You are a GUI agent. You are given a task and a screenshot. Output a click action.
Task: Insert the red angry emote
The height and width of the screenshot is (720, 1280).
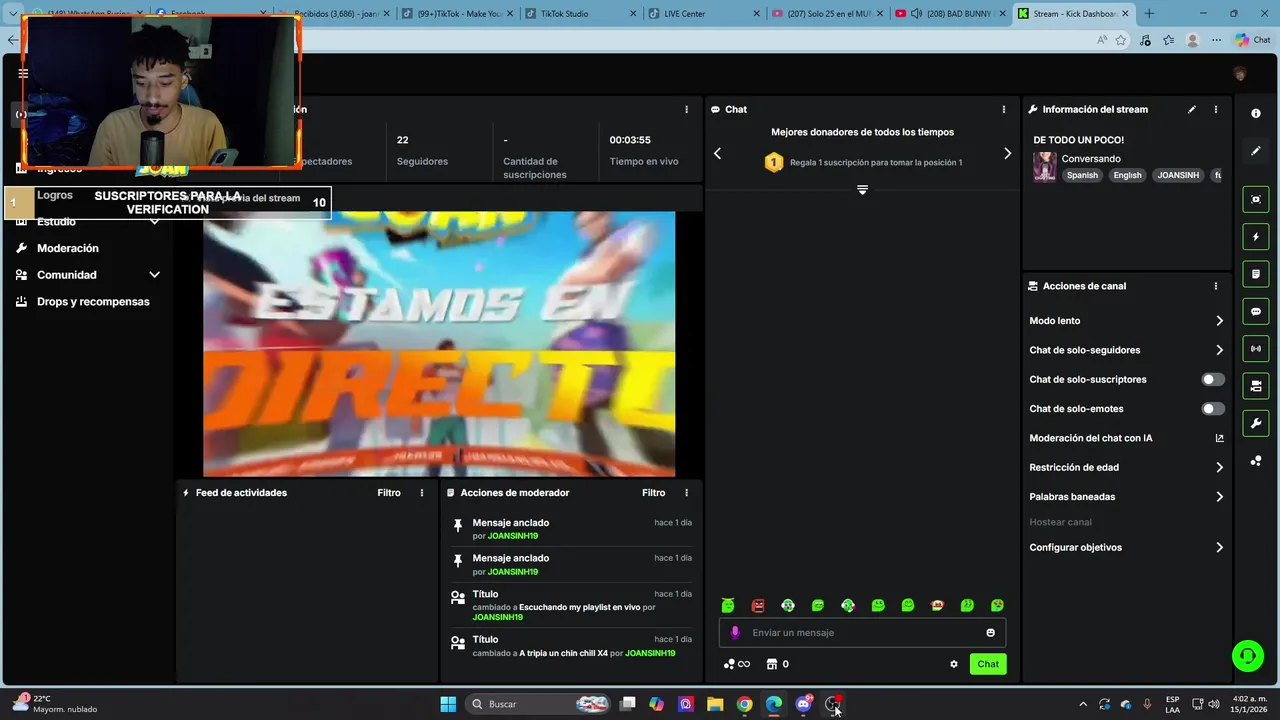(x=758, y=605)
